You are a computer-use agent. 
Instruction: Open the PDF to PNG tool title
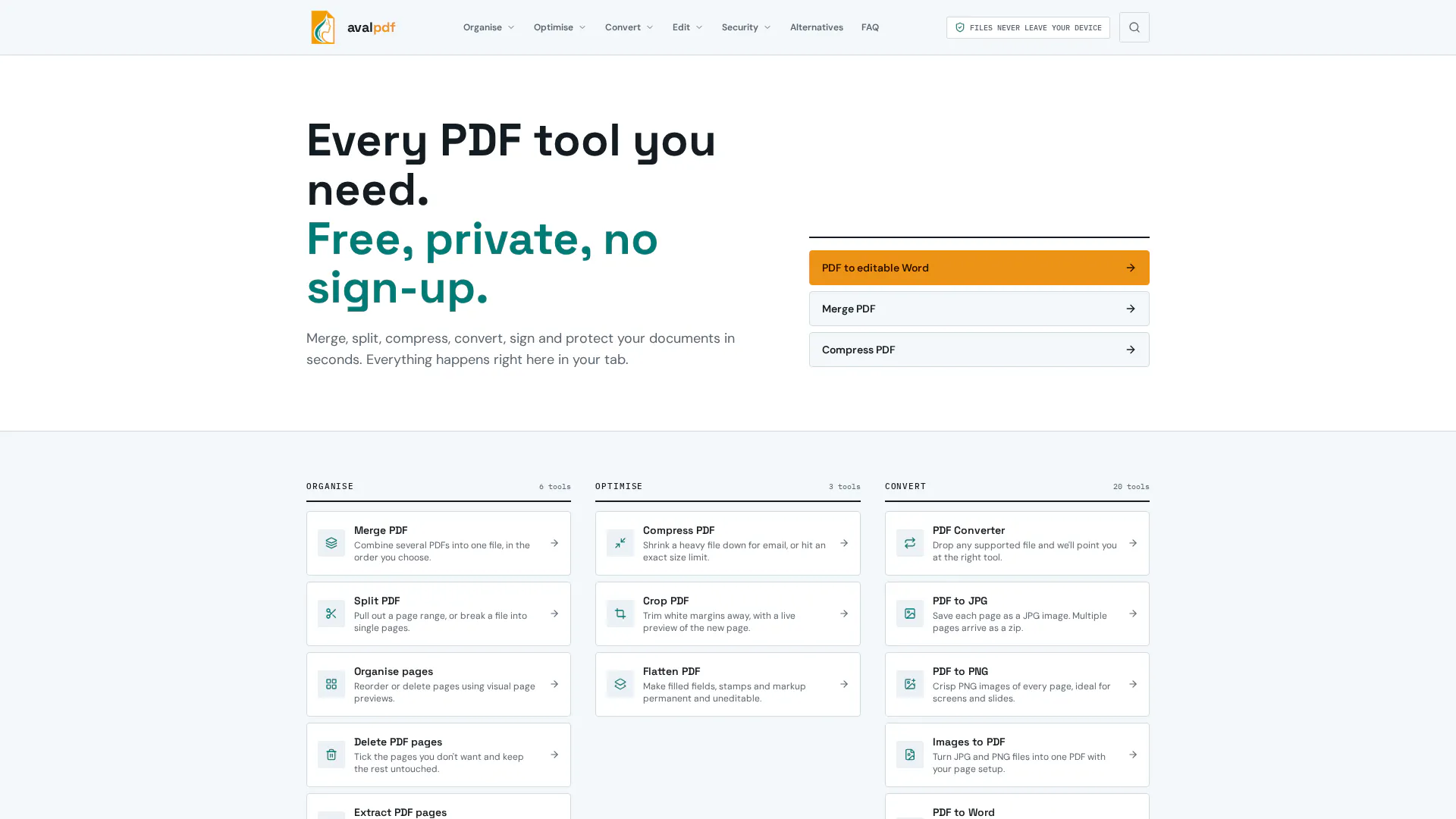[x=960, y=671]
